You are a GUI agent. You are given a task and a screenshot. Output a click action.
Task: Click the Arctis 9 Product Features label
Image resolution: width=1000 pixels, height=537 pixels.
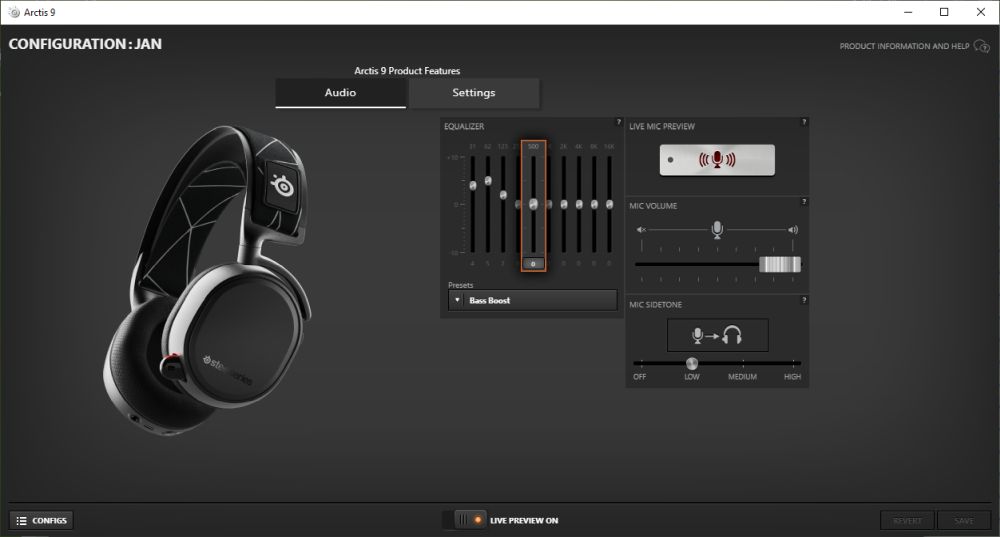pos(407,71)
